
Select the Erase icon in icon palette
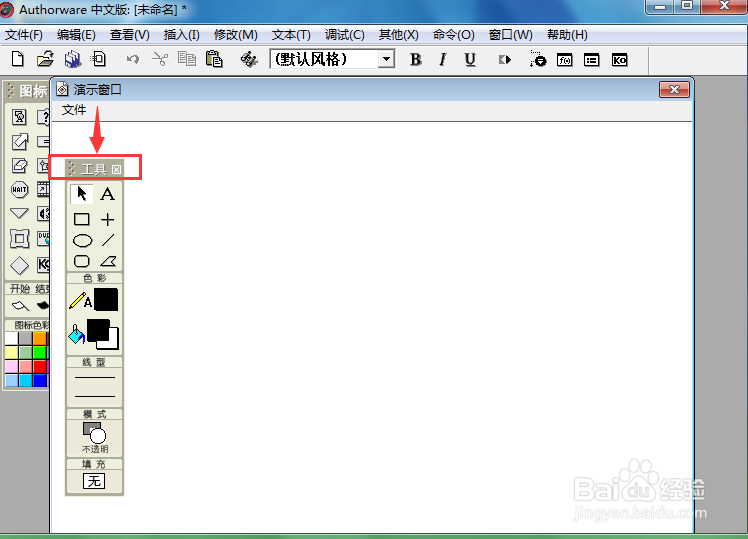pos(20,166)
